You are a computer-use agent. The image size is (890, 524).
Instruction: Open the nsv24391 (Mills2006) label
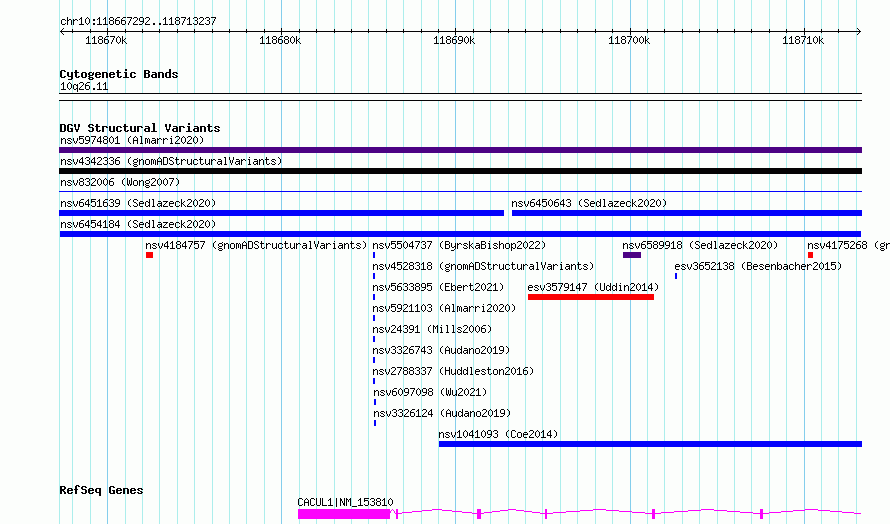click(432, 329)
